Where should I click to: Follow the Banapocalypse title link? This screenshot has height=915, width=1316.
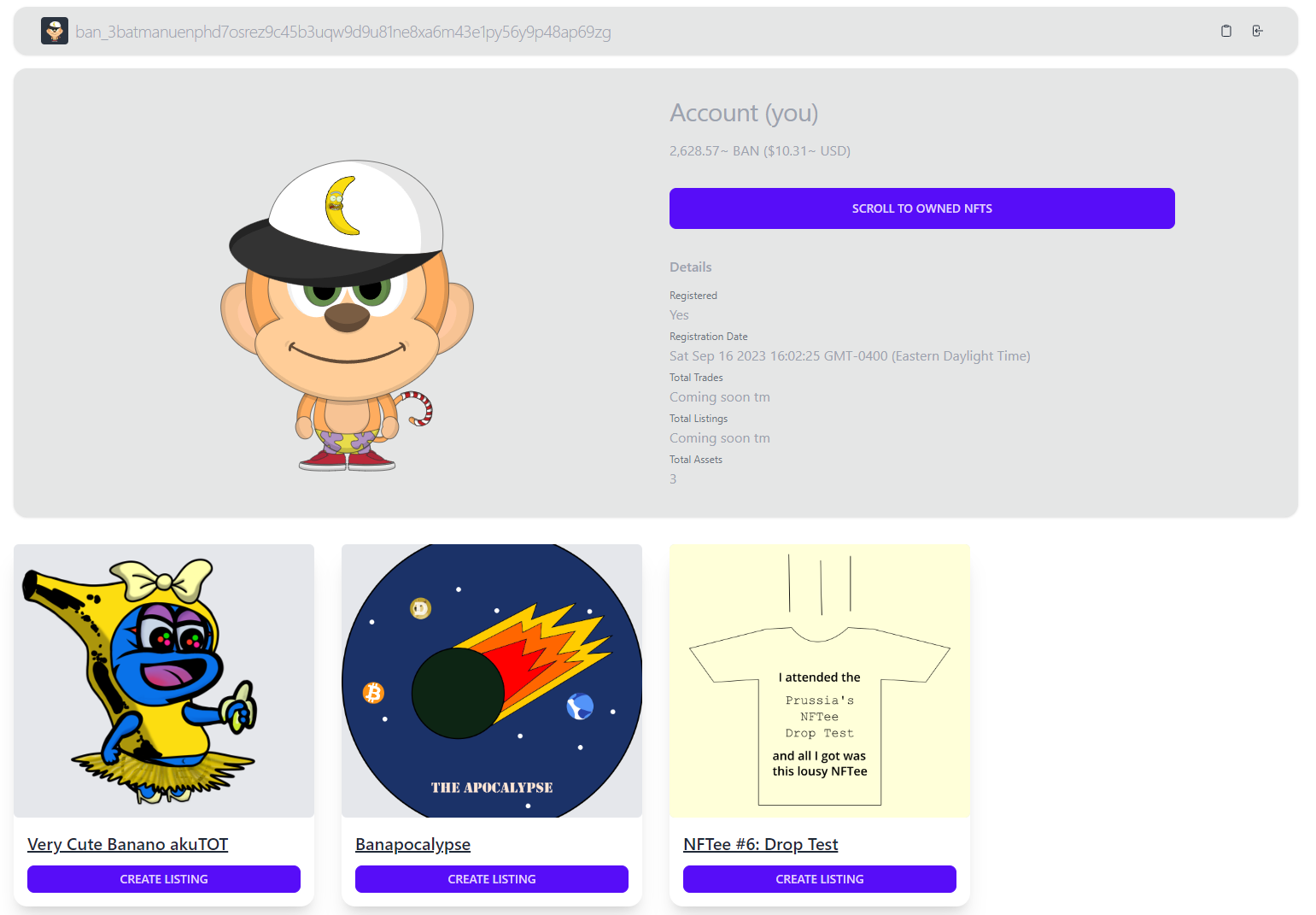(x=412, y=844)
